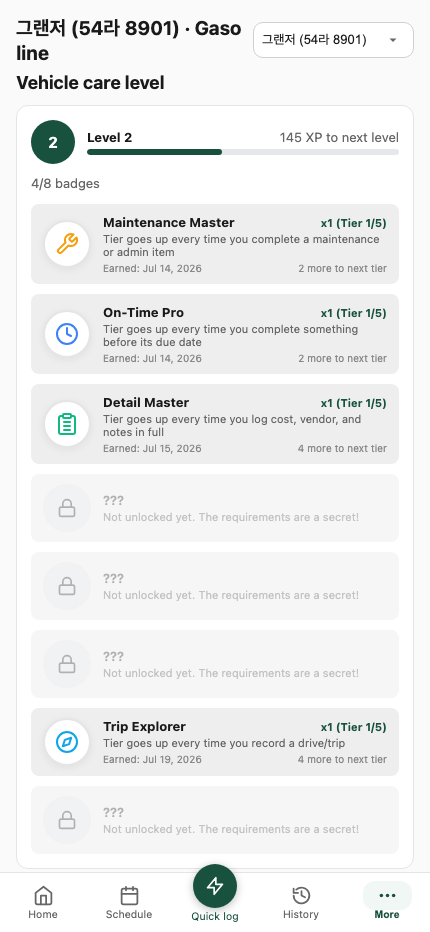Click the On-Time Pro tier label
The height and width of the screenshot is (932, 430).
(x=354, y=313)
